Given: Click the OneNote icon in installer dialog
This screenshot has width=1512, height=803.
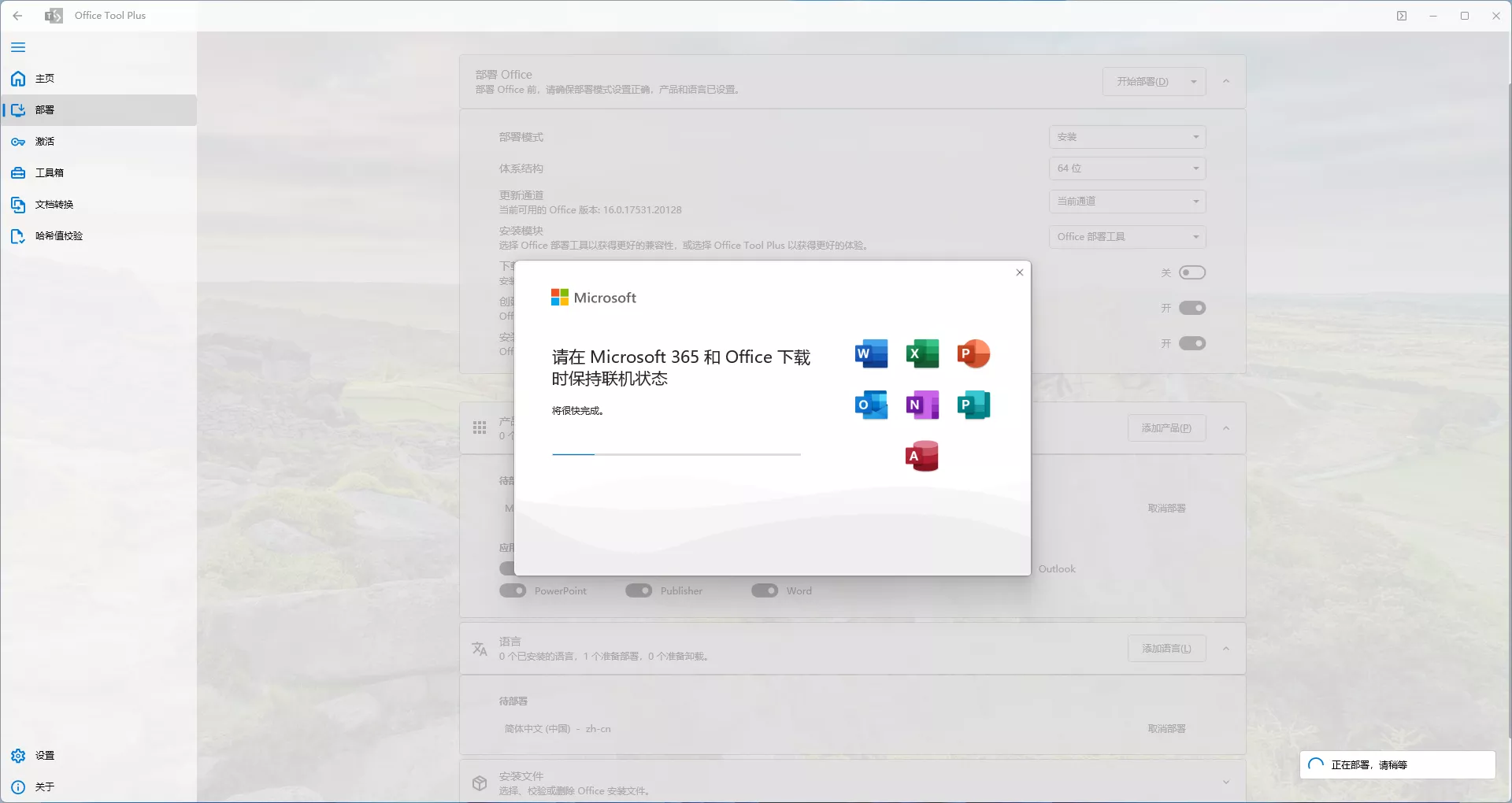Looking at the screenshot, I should click(922, 405).
